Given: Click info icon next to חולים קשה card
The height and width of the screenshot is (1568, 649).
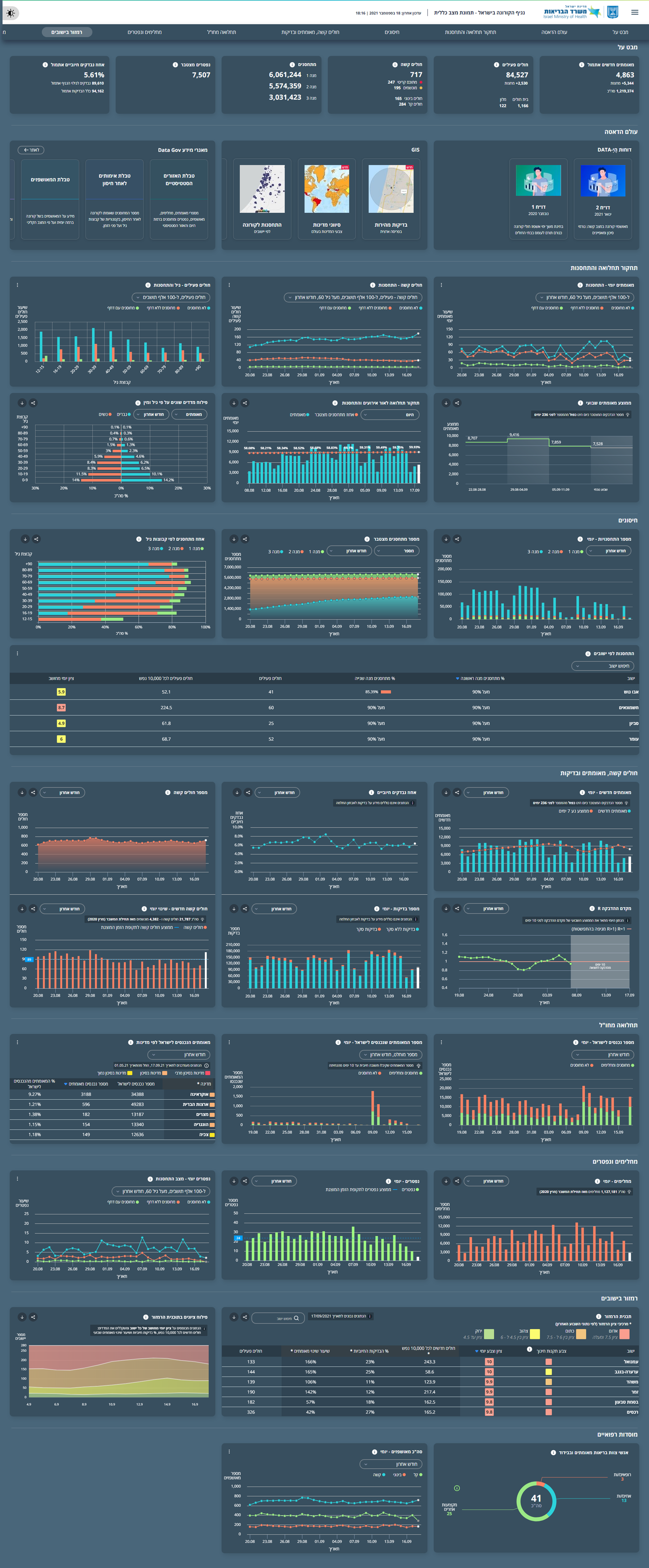Looking at the screenshot, I should pos(395,64).
